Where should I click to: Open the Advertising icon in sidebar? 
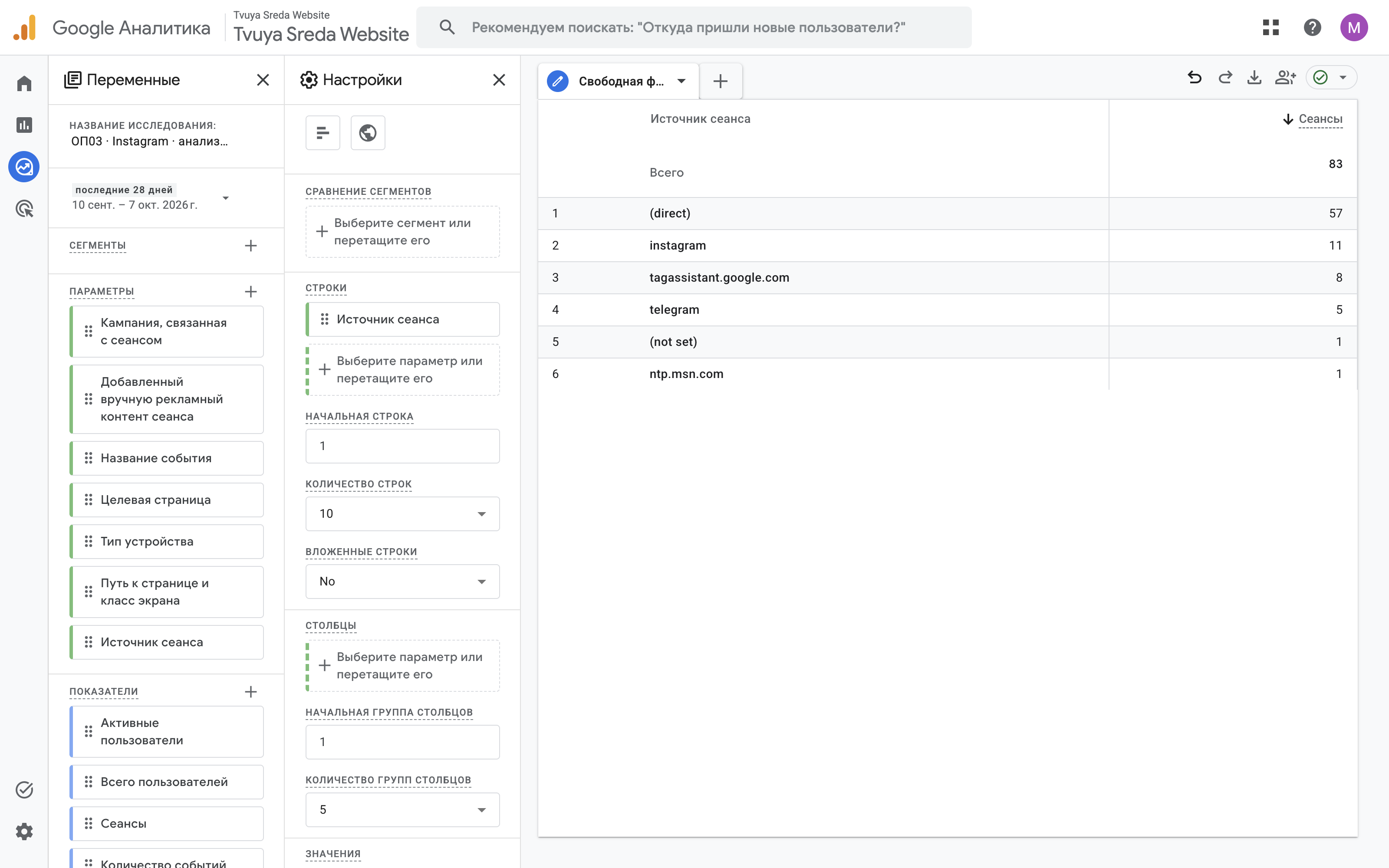point(24,208)
